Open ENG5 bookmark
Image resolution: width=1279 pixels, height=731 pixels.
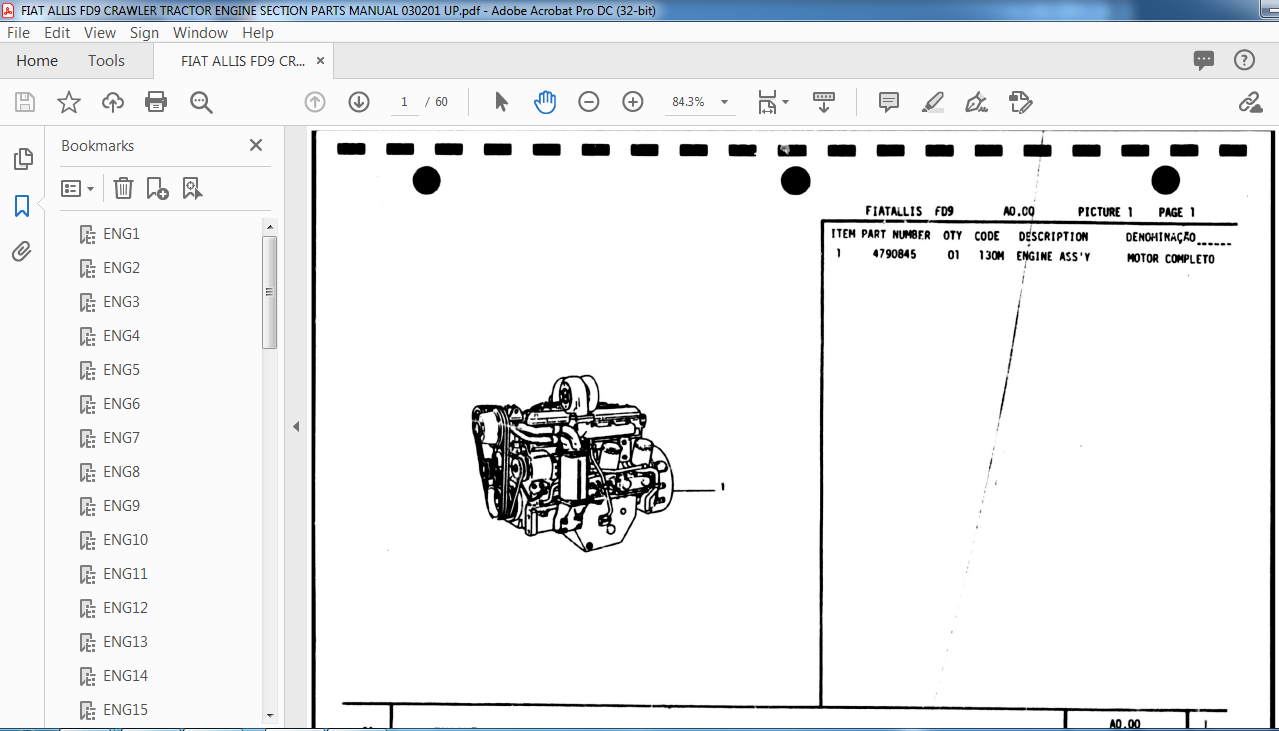point(121,370)
